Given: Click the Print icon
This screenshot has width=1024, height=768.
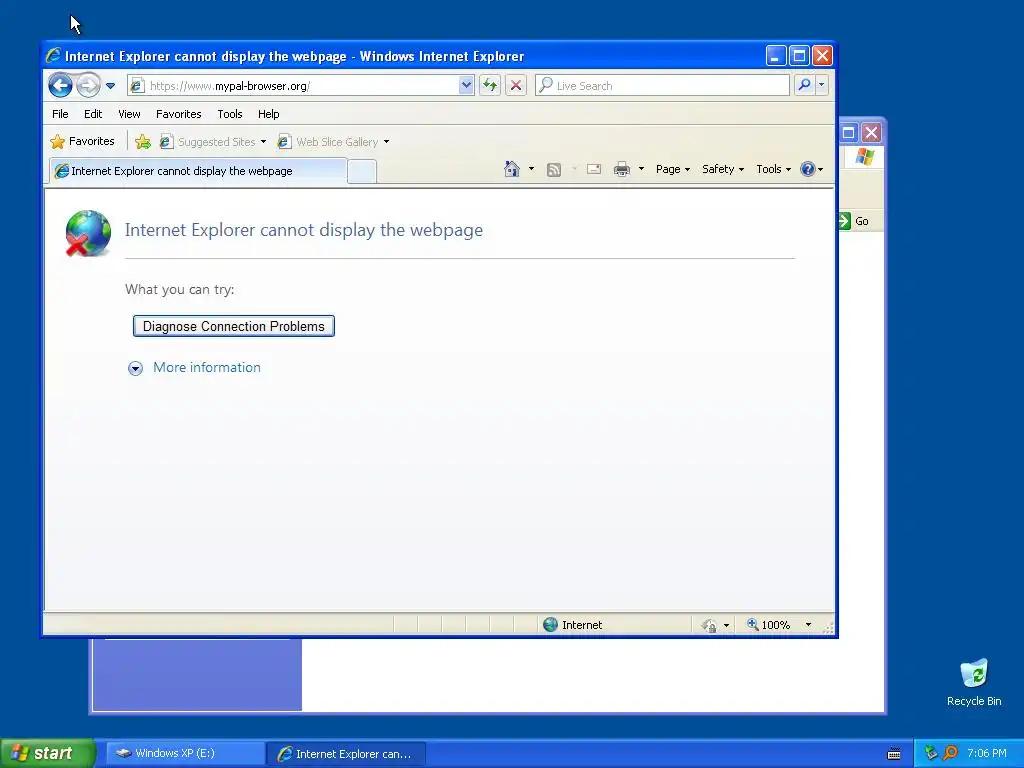Looking at the screenshot, I should (622, 169).
